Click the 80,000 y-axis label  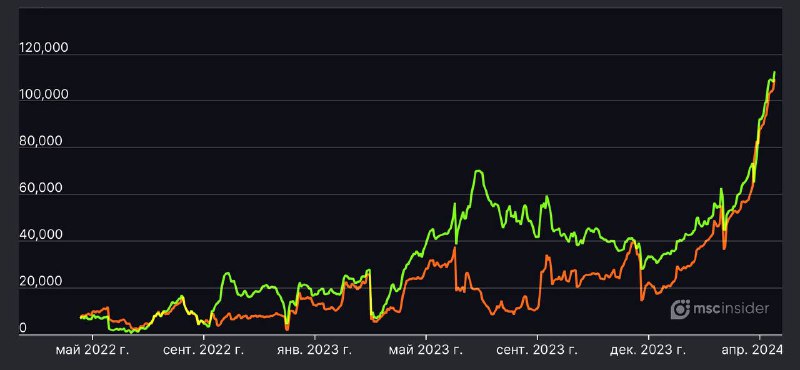coord(40,141)
